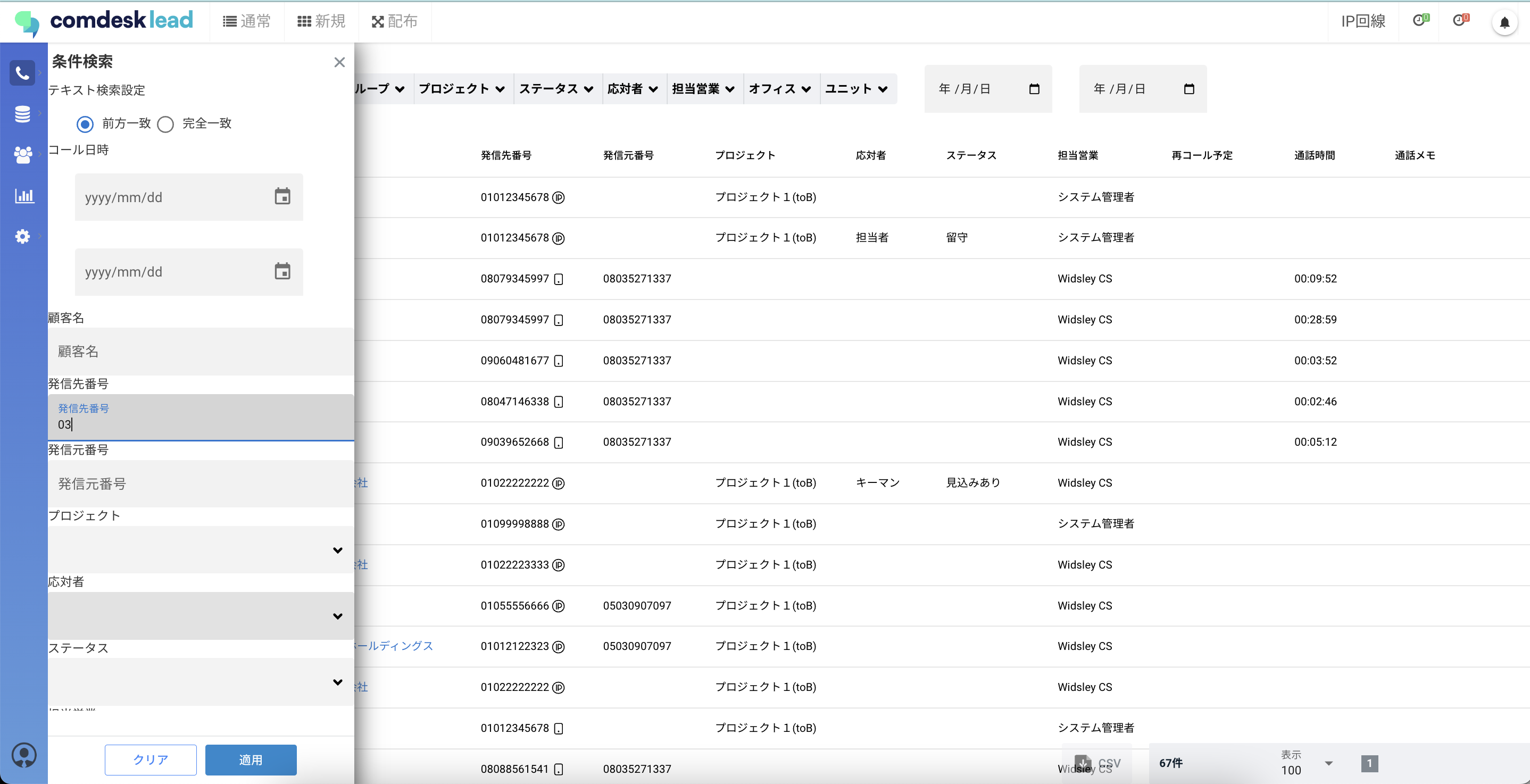Click the クリア clear button

click(151, 760)
